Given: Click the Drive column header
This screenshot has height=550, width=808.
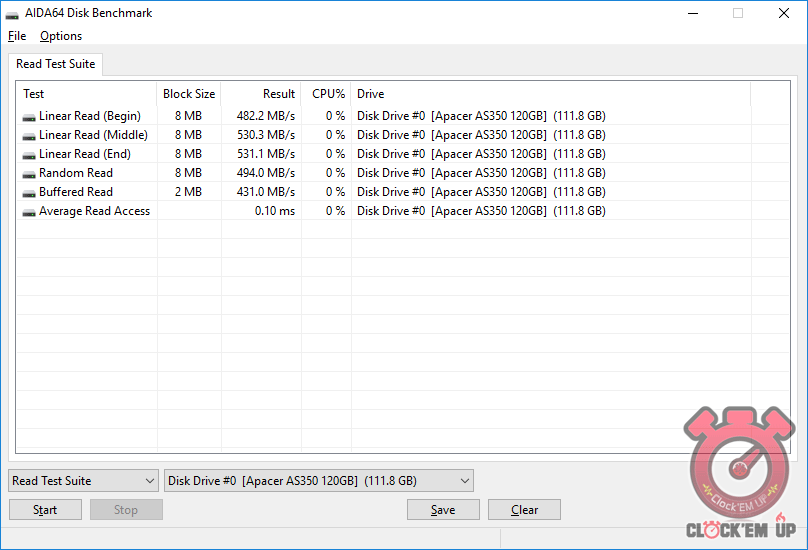Looking at the screenshot, I should 550,94.
